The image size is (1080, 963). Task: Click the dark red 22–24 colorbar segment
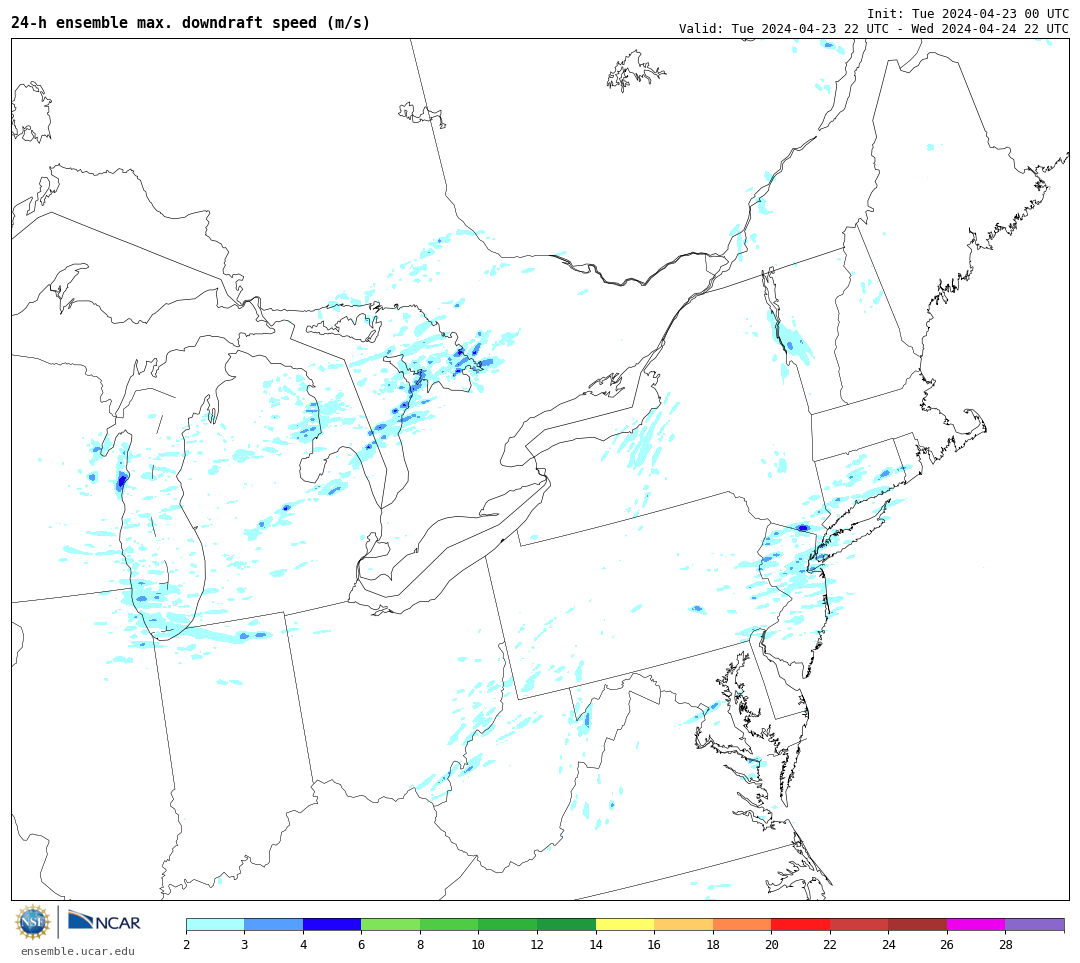click(859, 924)
